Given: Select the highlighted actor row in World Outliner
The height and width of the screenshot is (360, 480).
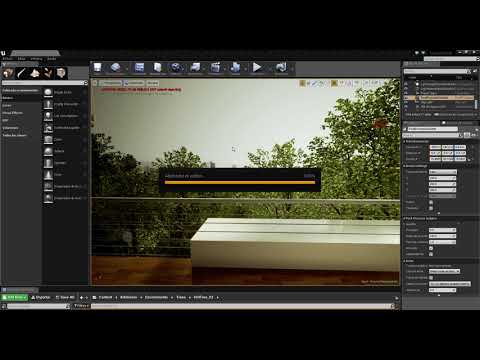Looking at the screenshot, I should click(440, 98).
